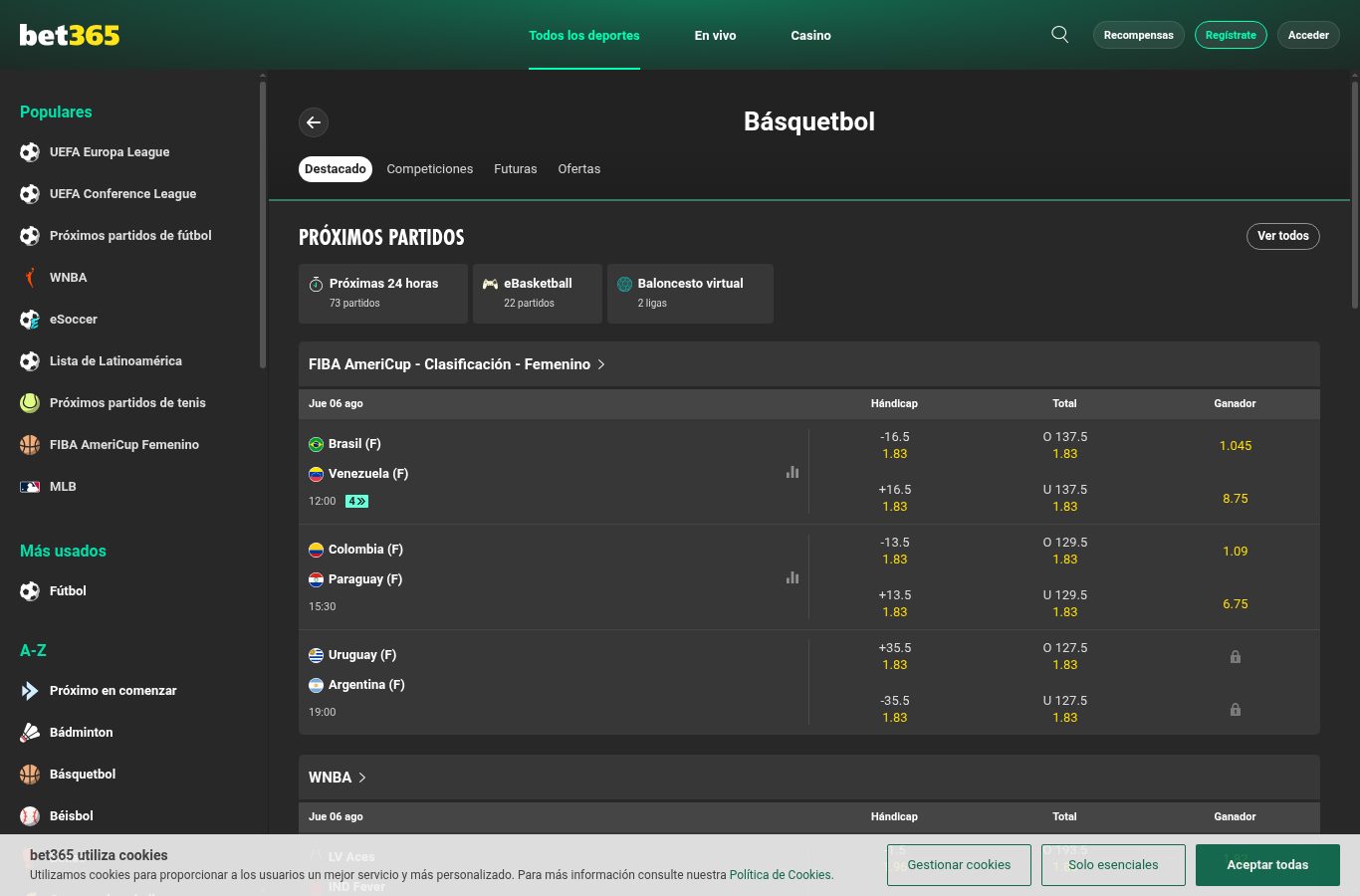Click the MLB logo icon
Screen dimensions: 1360x896
[30, 487]
